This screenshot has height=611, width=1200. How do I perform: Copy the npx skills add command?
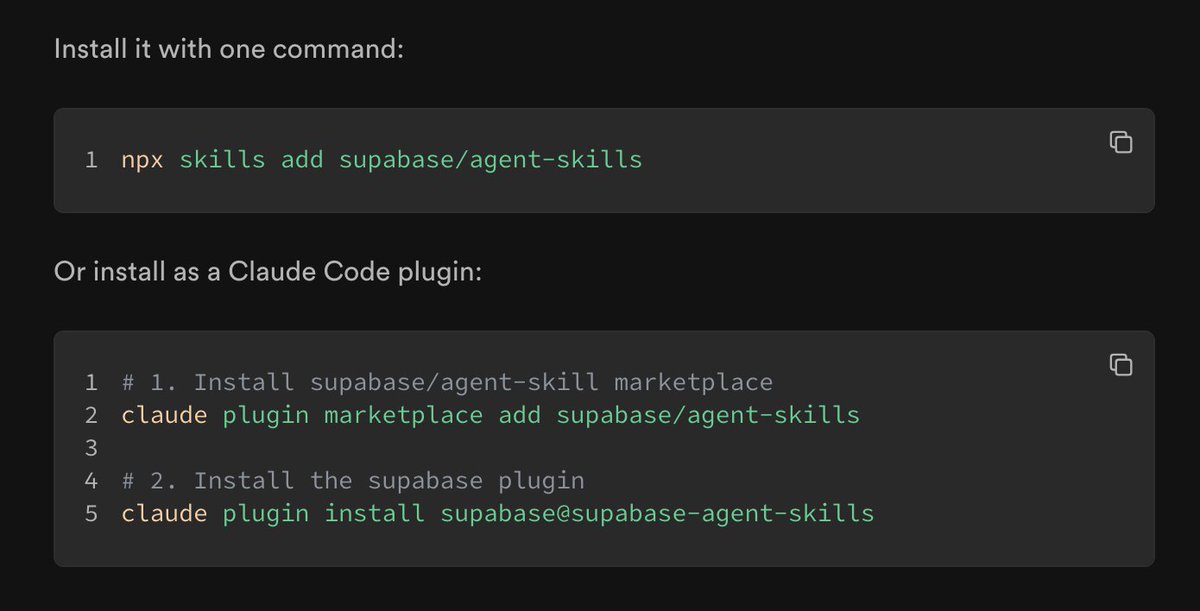[x=1121, y=142]
